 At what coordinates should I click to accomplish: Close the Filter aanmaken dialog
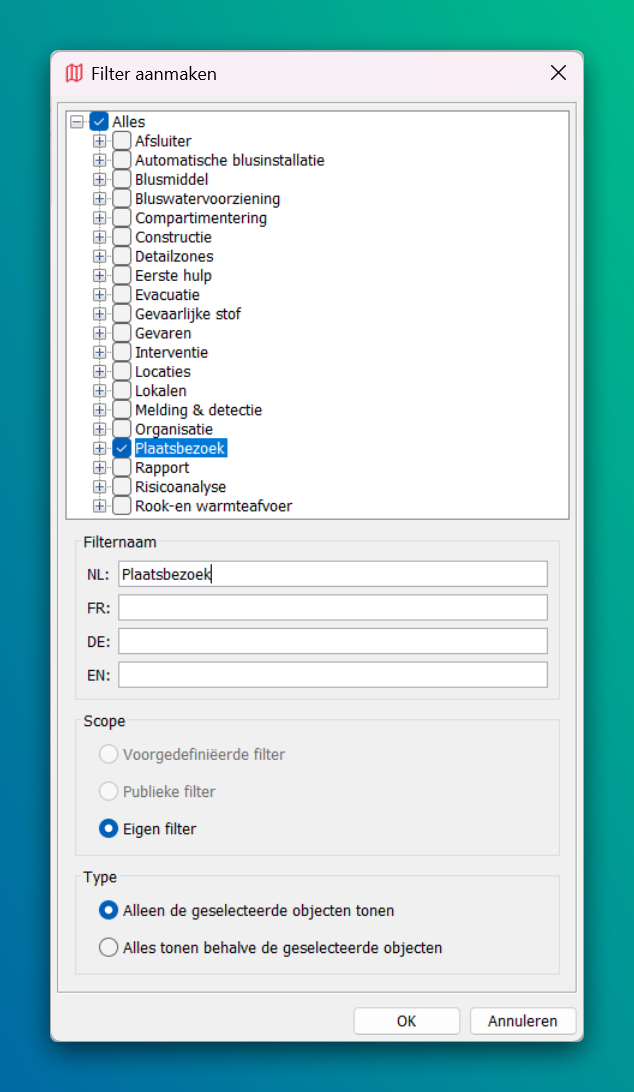[558, 73]
